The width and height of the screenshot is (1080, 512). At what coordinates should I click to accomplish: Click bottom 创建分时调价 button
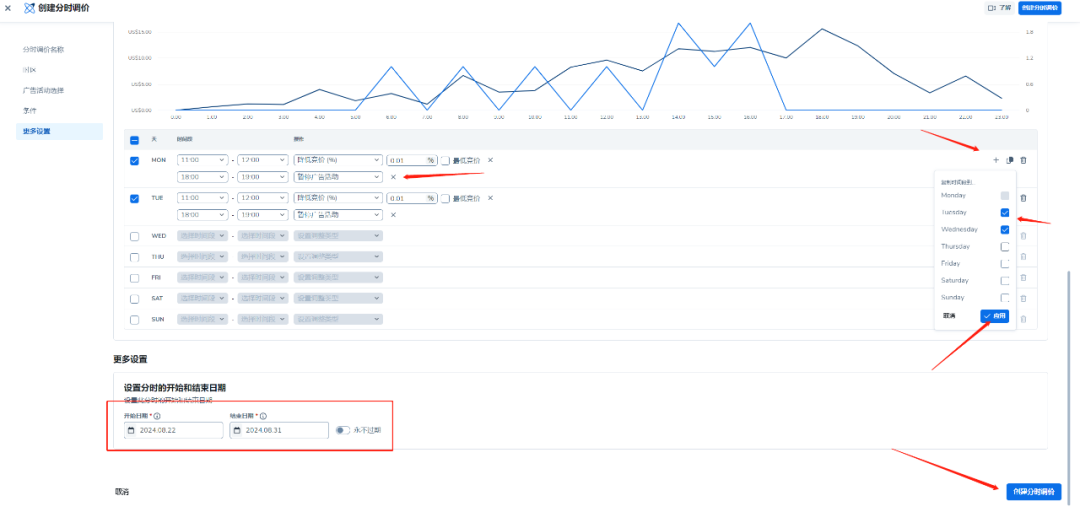1034,491
